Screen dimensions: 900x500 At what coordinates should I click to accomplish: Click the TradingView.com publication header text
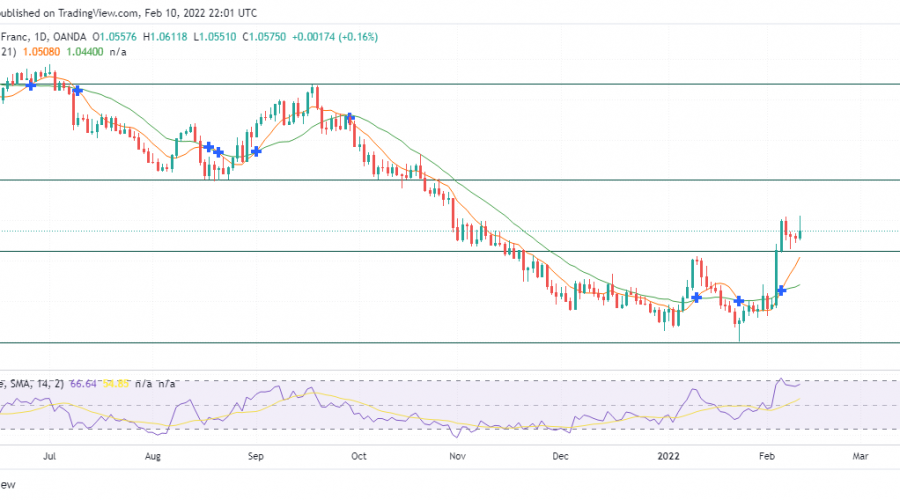129,13
